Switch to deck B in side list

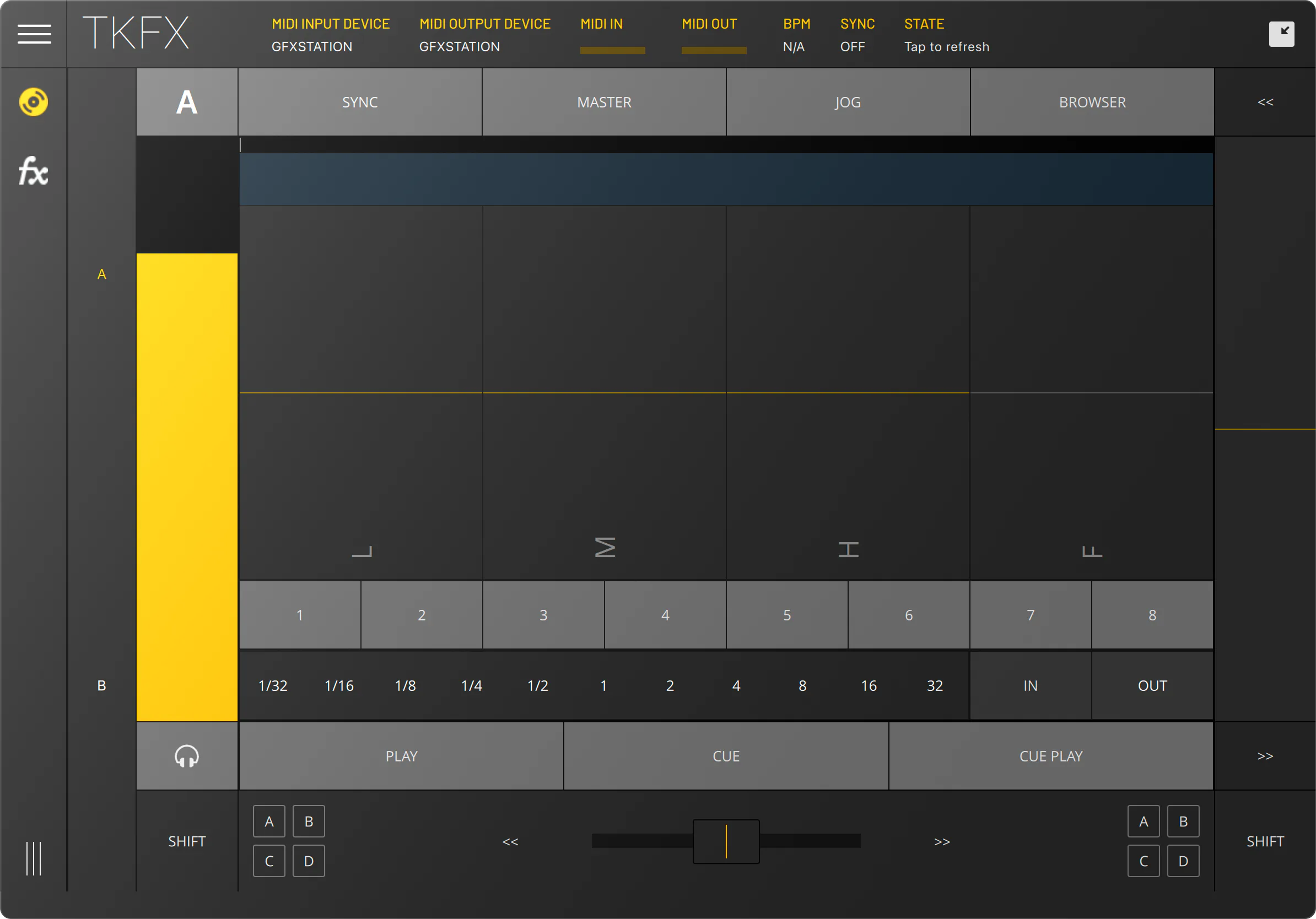101,685
